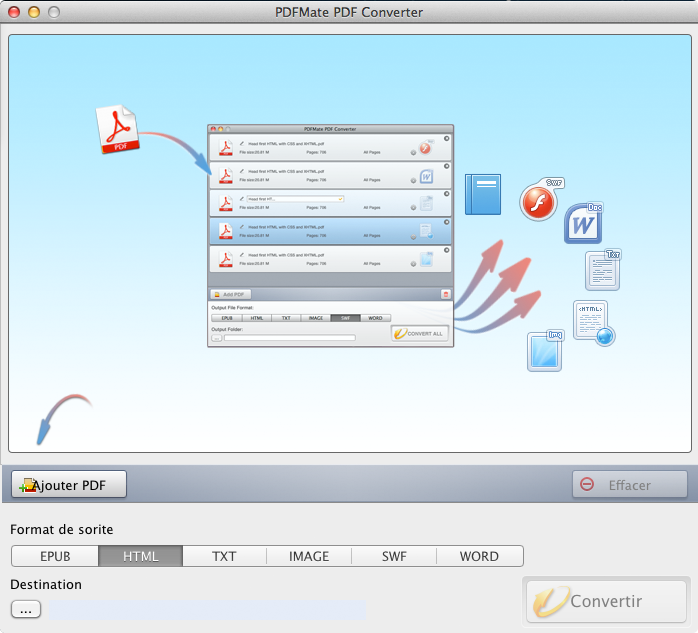
Task: Click the Effacer button
Action: [629, 484]
